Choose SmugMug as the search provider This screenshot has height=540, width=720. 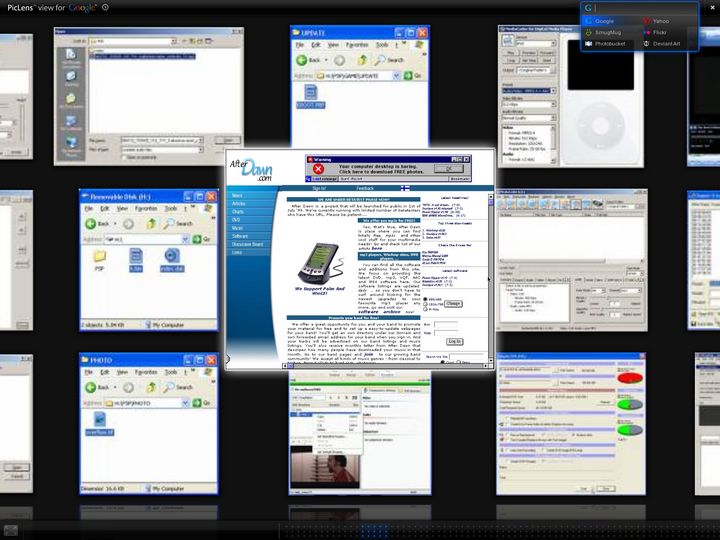pos(602,33)
